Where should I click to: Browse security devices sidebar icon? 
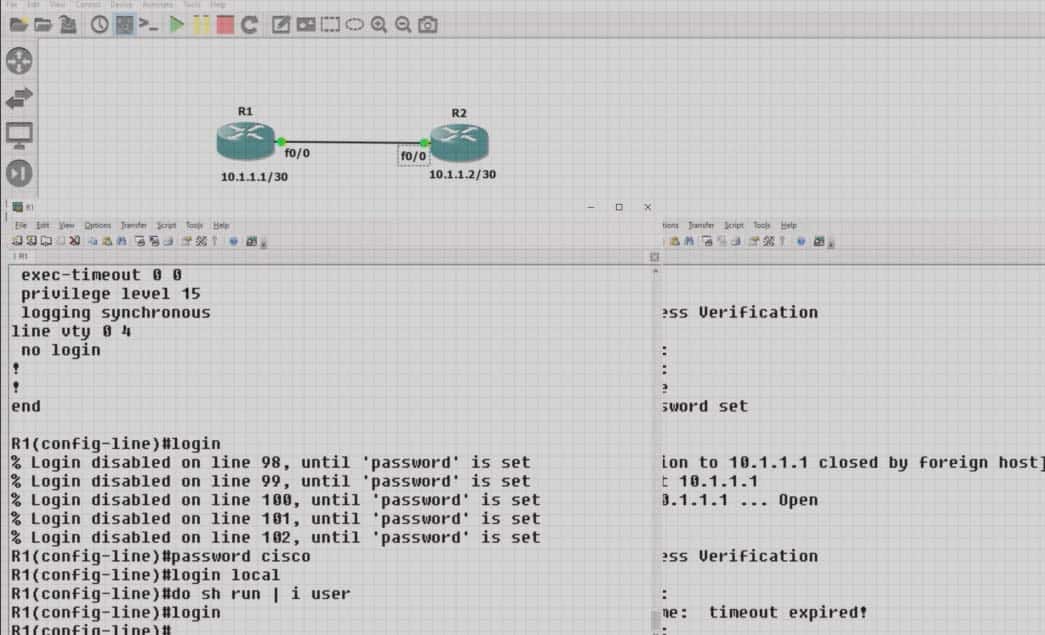point(19,173)
